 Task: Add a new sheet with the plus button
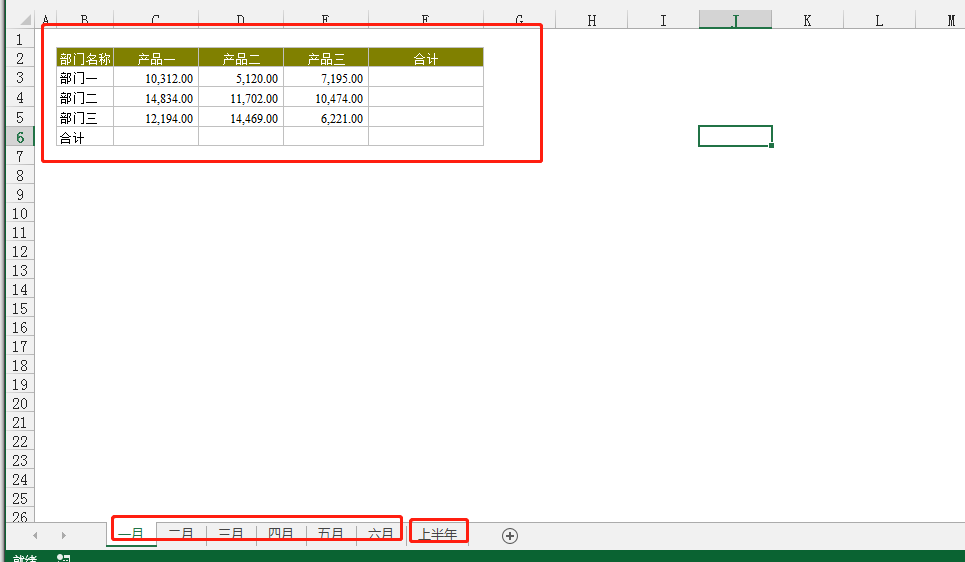510,536
